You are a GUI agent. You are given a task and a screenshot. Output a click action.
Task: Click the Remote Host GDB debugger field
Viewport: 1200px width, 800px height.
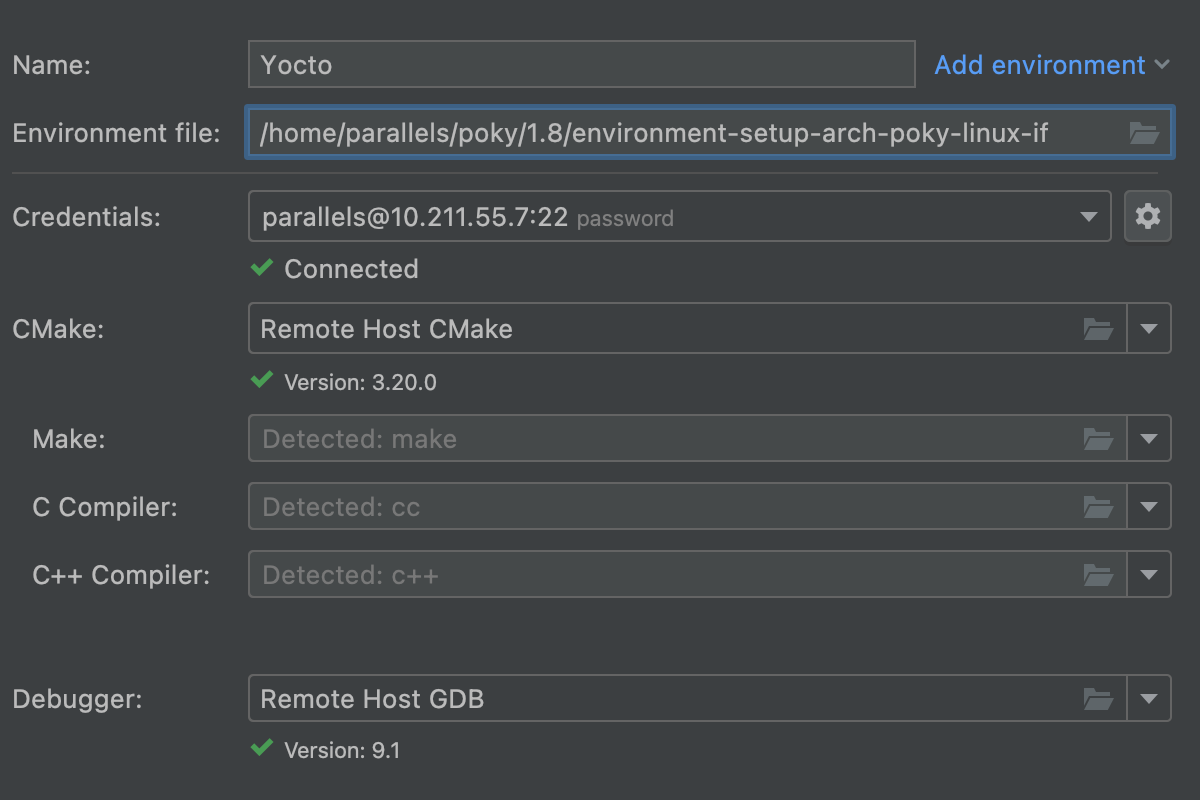click(x=660, y=699)
